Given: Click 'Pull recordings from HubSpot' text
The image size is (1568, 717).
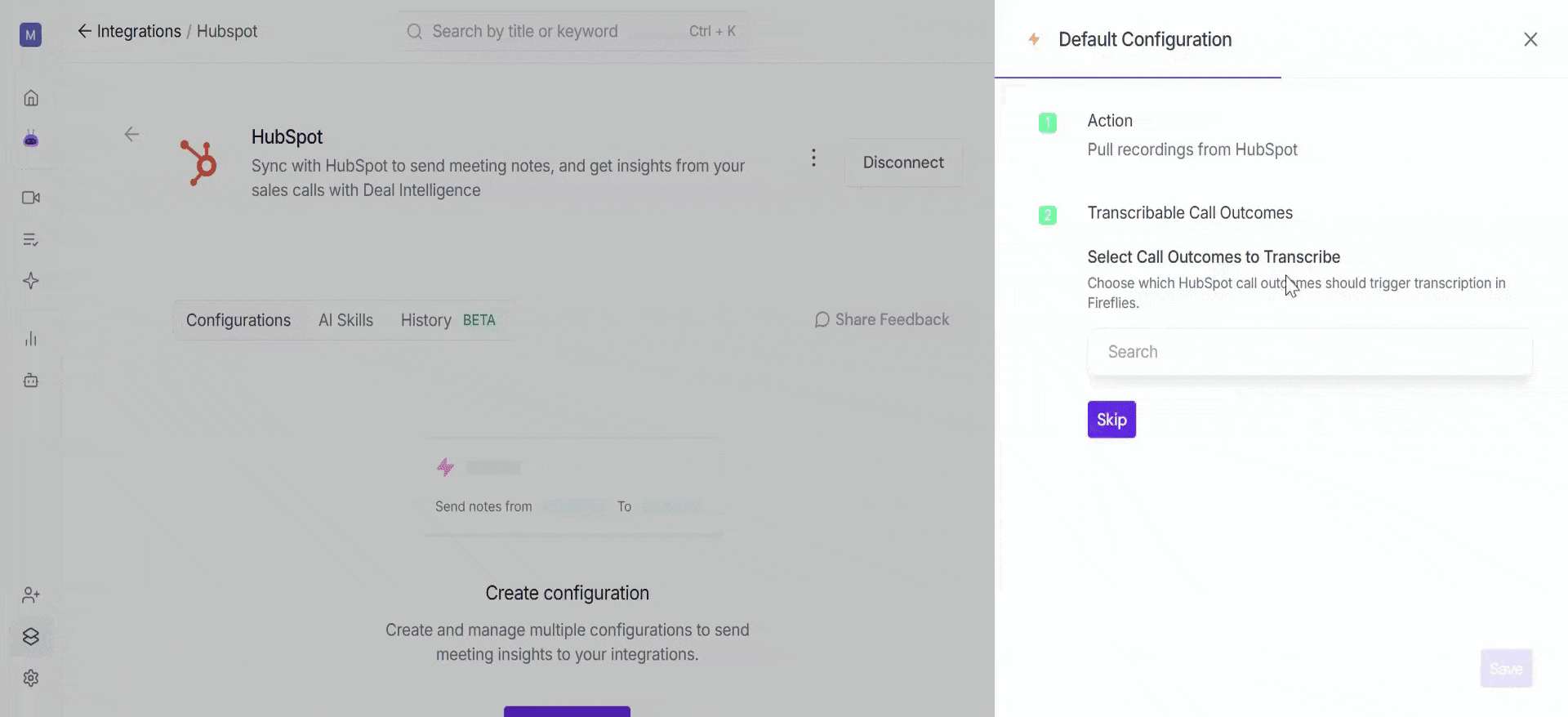Looking at the screenshot, I should coord(1192,149).
